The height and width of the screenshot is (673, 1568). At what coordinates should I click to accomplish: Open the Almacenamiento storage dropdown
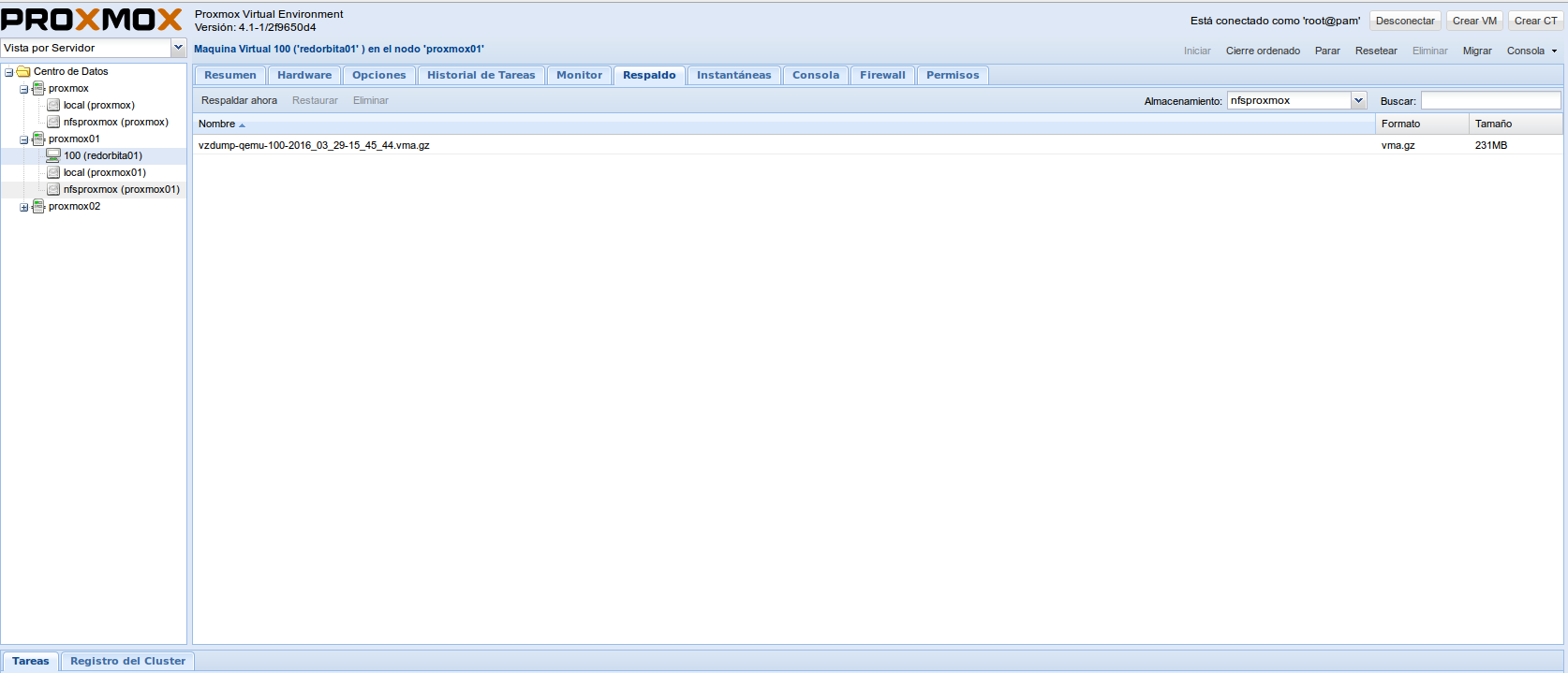pos(1358,101)
